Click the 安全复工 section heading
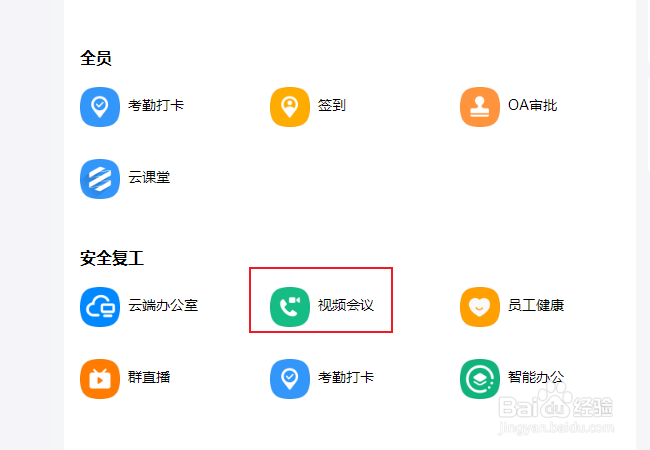 coord(112,258)
